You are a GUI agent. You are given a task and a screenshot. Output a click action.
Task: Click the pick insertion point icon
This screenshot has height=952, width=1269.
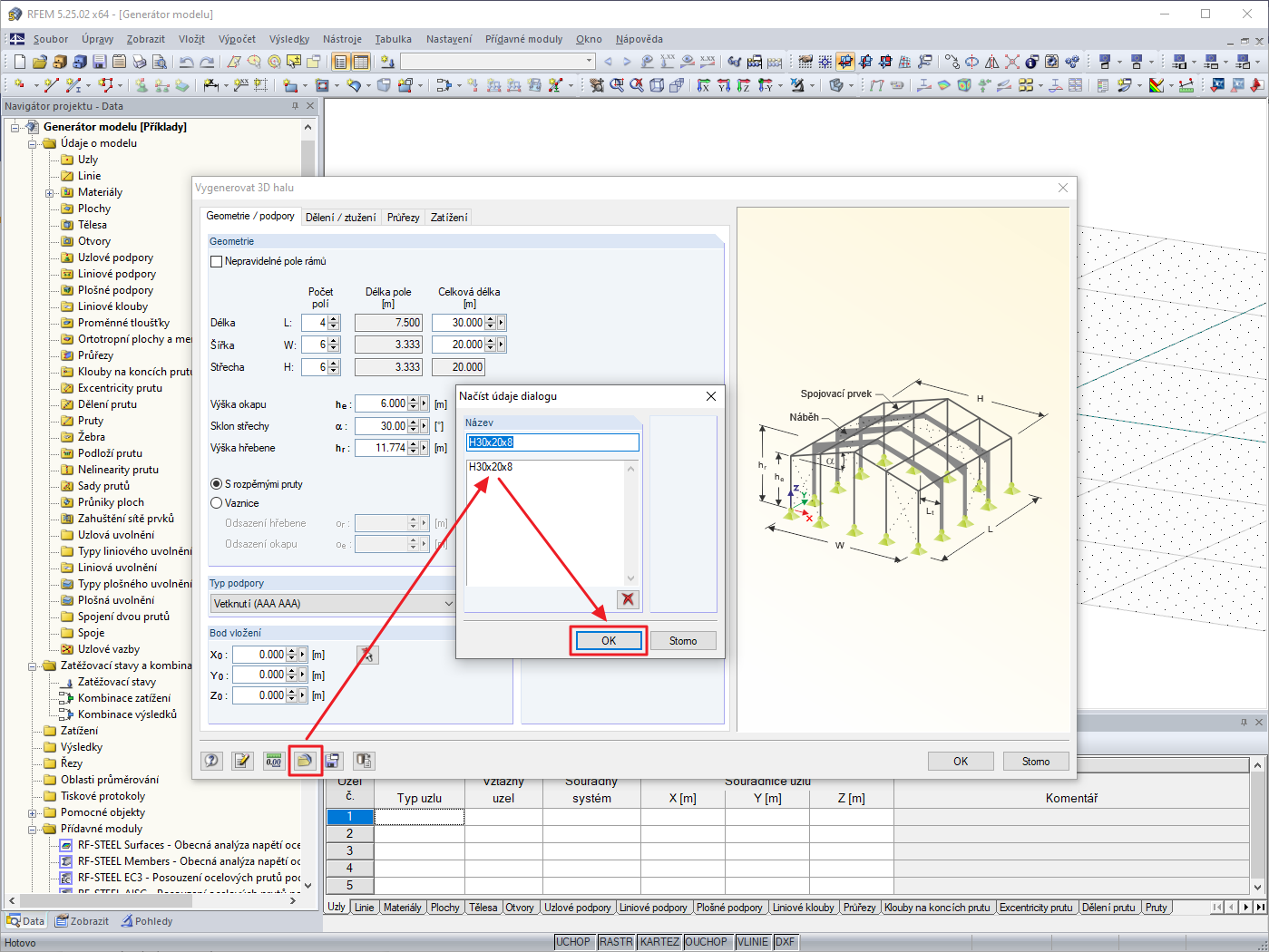point(367,655)
